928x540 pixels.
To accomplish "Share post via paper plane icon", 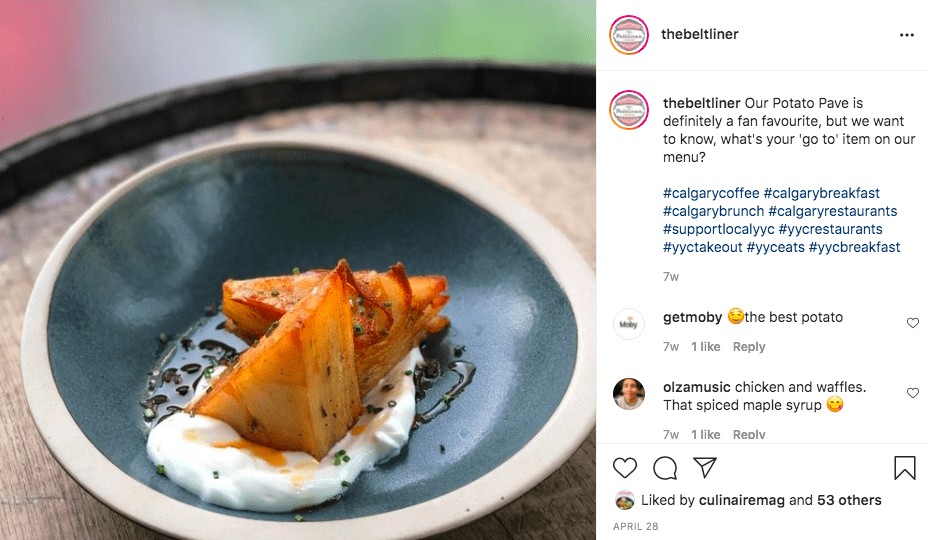I will [705, 468].
